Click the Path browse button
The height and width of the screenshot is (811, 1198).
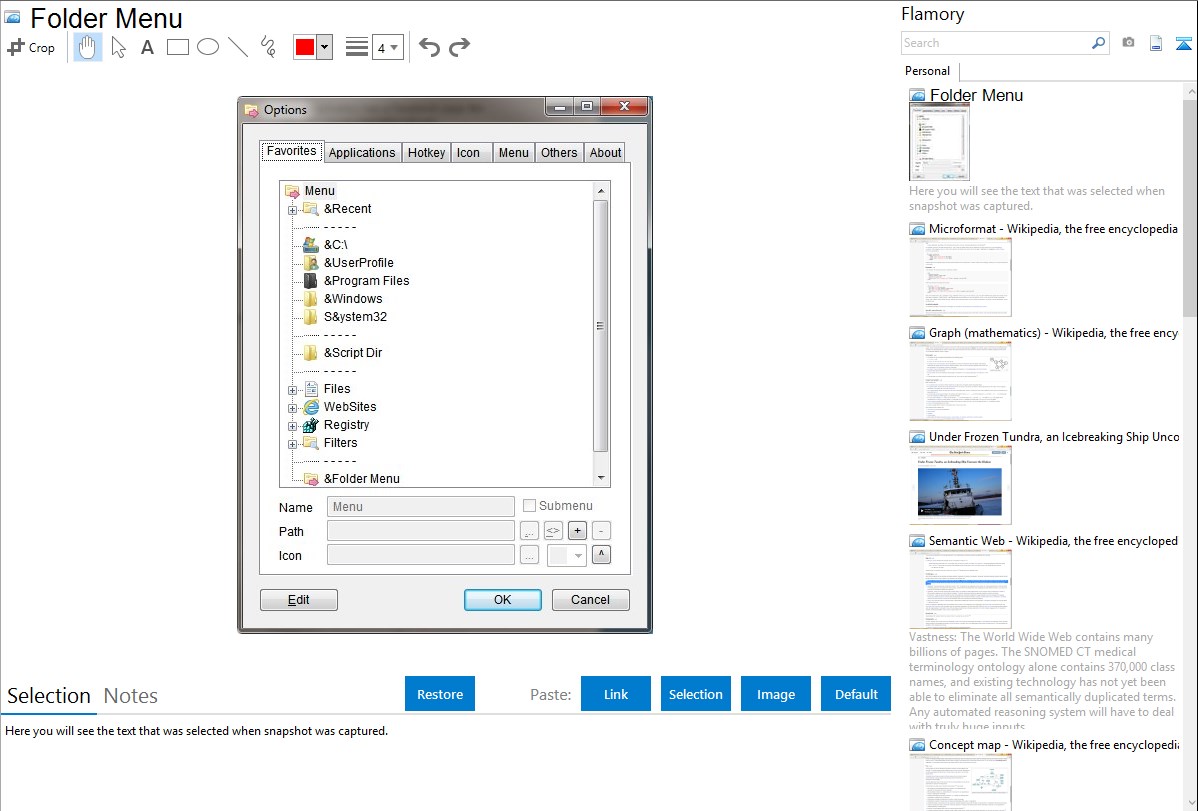pos(529,530)
